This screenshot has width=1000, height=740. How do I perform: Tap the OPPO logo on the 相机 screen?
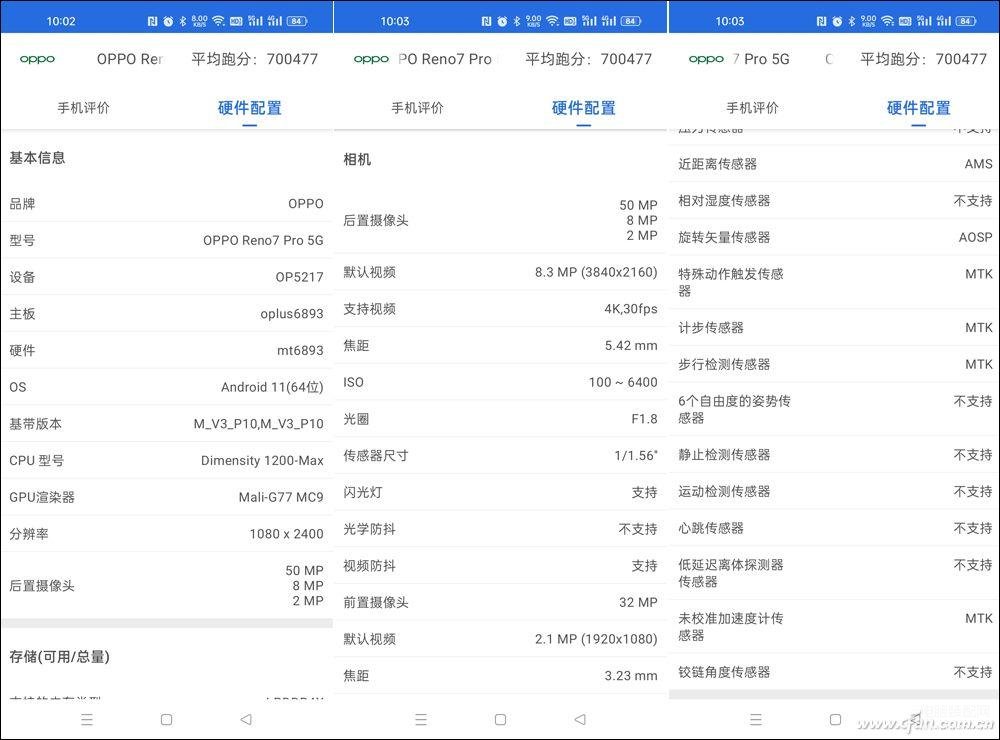(x=371, y=59)
